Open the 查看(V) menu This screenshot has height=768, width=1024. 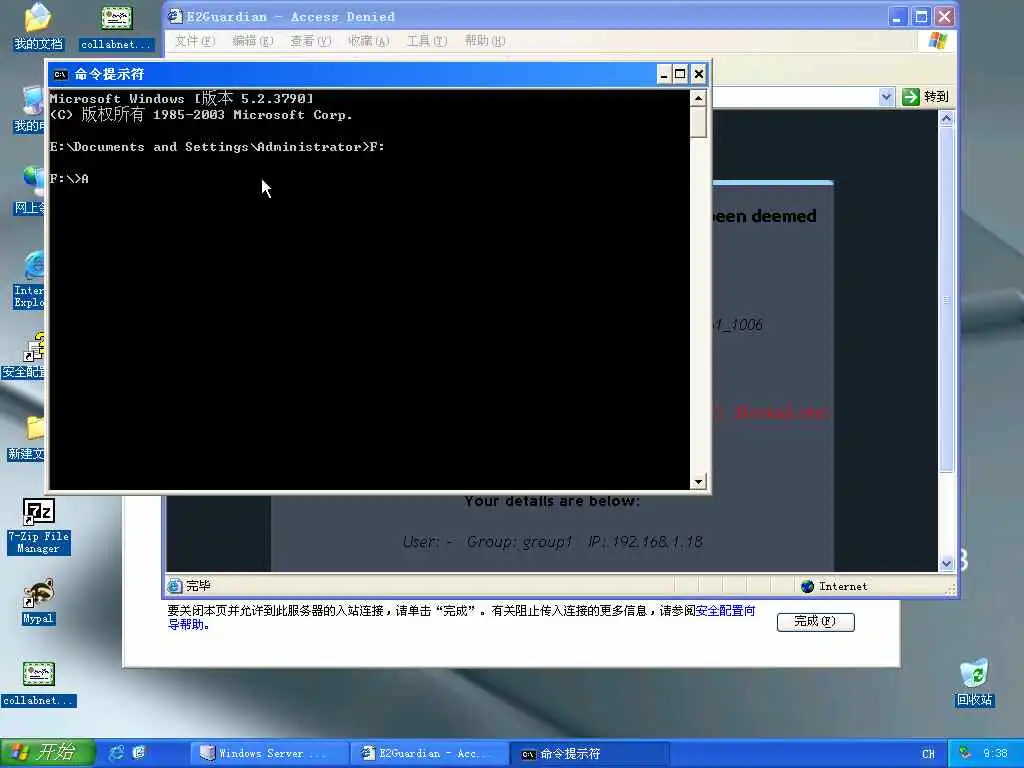[x=310, y=40]
